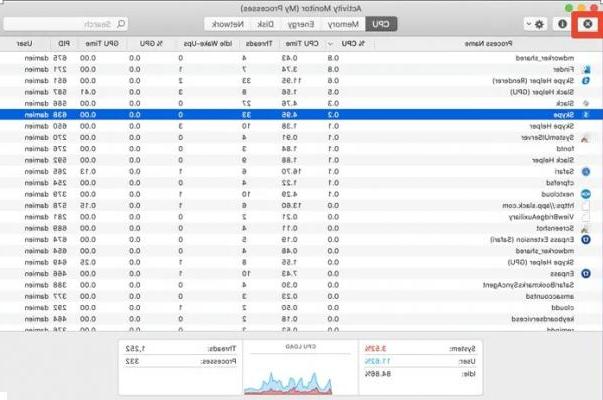Viewport: 603px width, 400px height.
Task: Sort by the CPU Time column header
Action: pyautogui.click(x=302, y=43)
